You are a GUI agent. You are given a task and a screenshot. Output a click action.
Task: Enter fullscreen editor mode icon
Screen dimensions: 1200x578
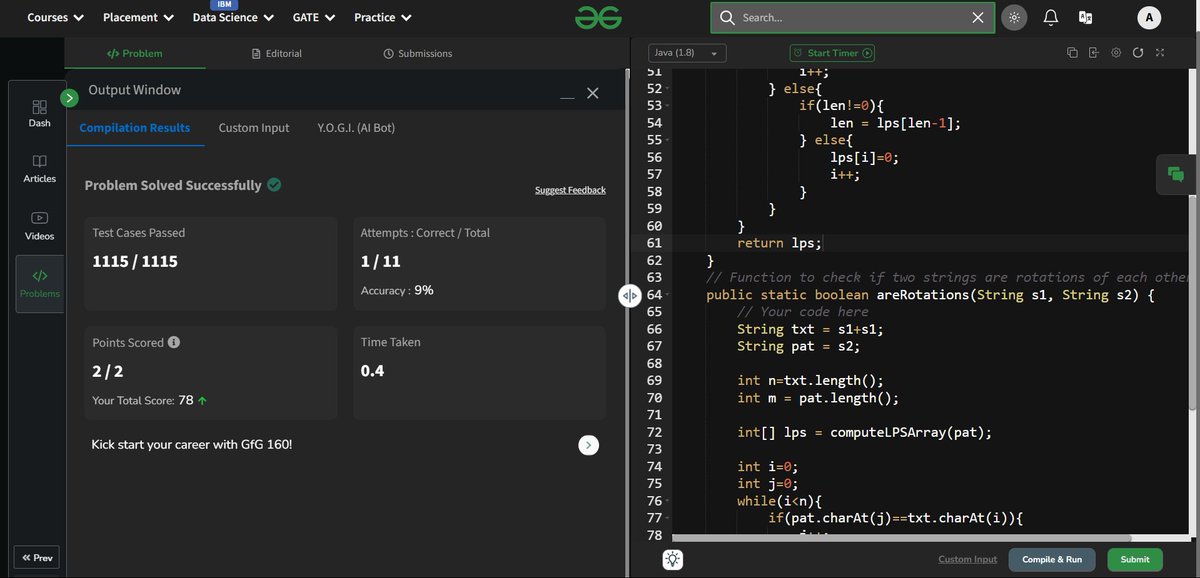pyautogui.click(x=1160, y=53)
